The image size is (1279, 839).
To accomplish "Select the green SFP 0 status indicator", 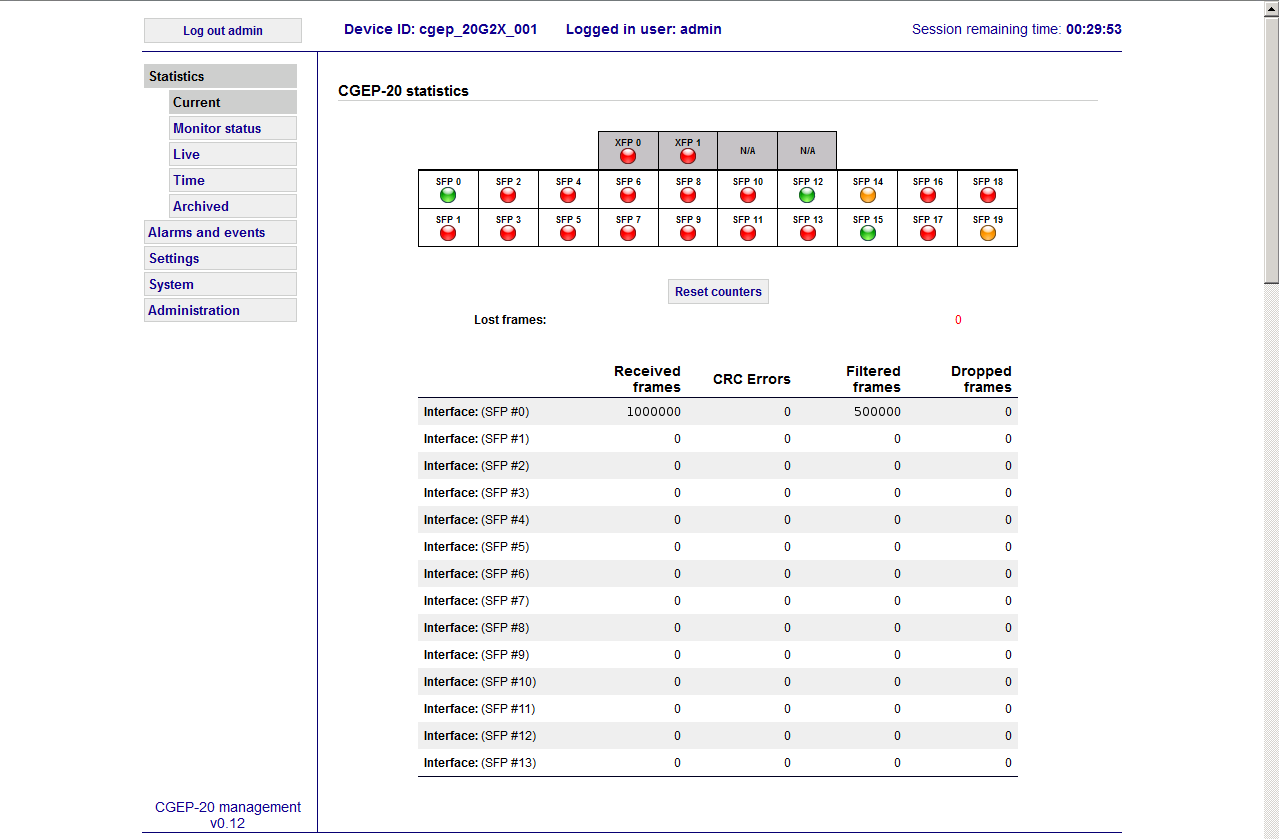I will [x=447, y=194].
